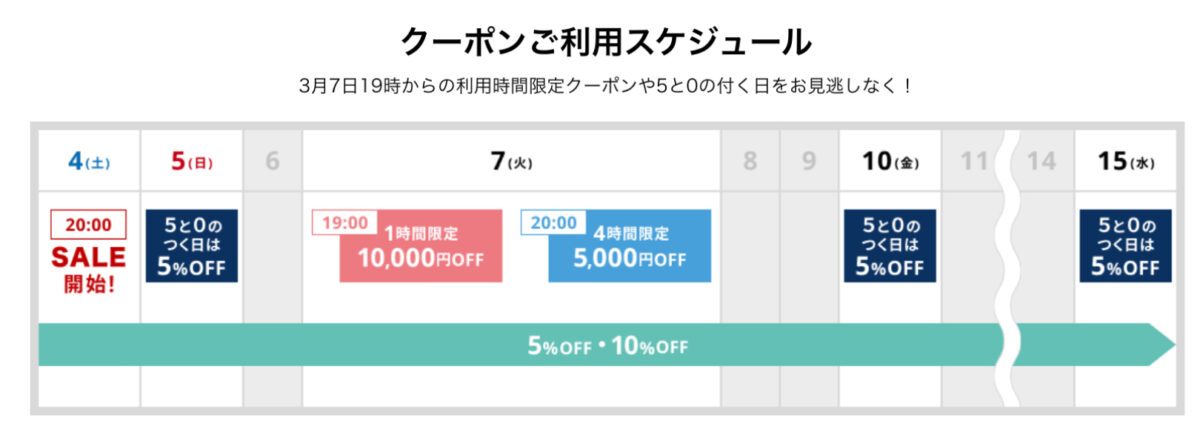Click the 20:00 SALE開始 badge

click(89, 250)
